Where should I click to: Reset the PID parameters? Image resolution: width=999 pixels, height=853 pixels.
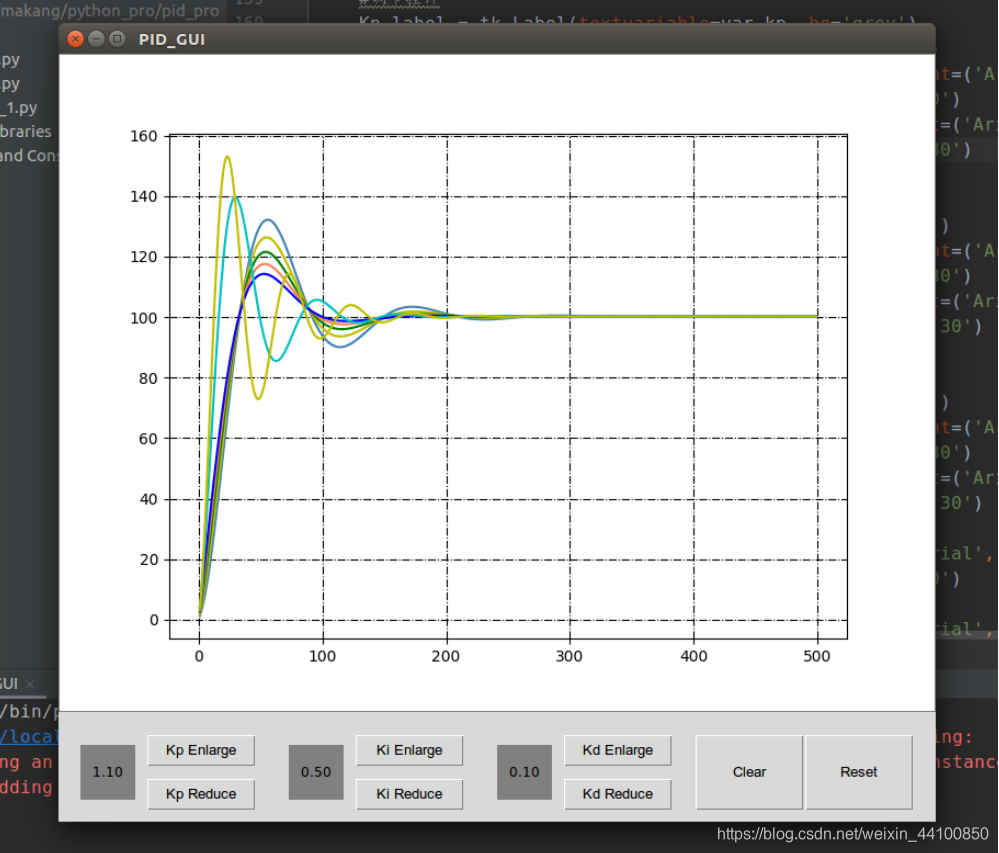tap(859, 772)
